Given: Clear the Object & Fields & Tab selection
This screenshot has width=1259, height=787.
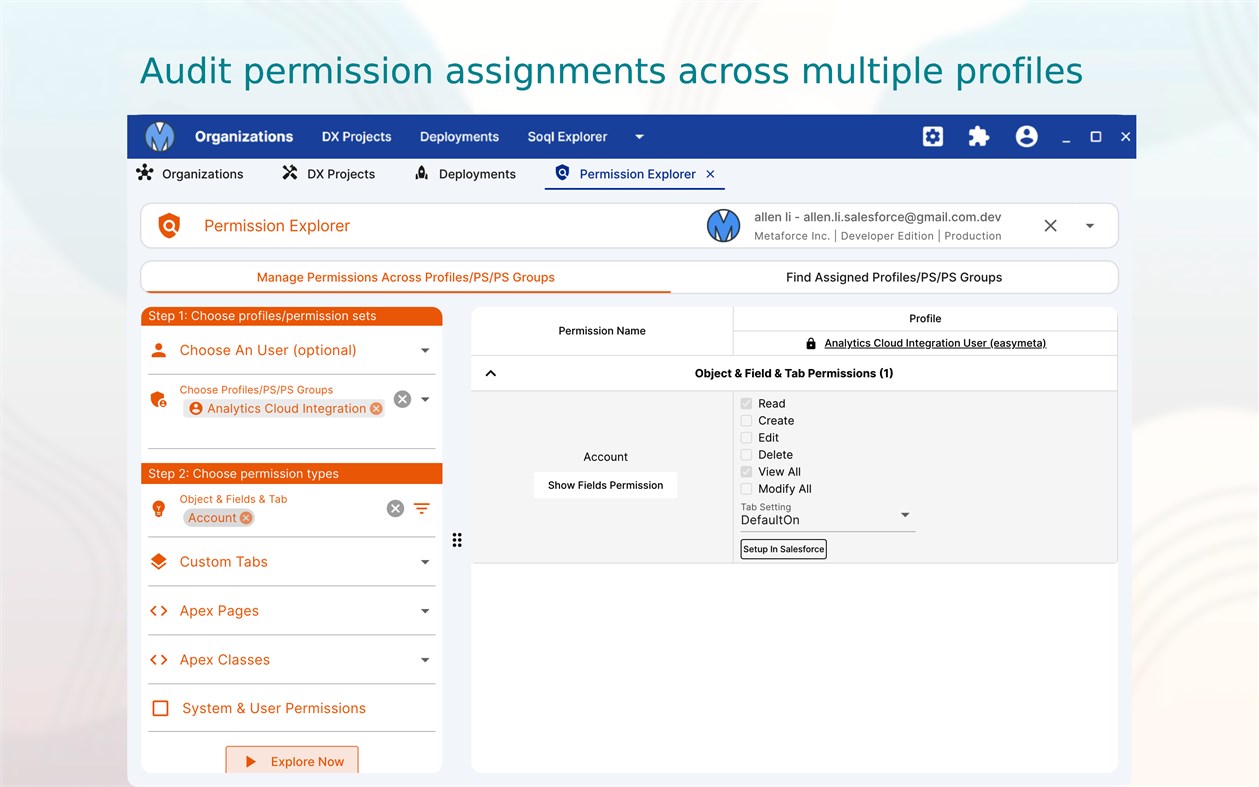Looking at the screenshot, I should pos(395,508).
